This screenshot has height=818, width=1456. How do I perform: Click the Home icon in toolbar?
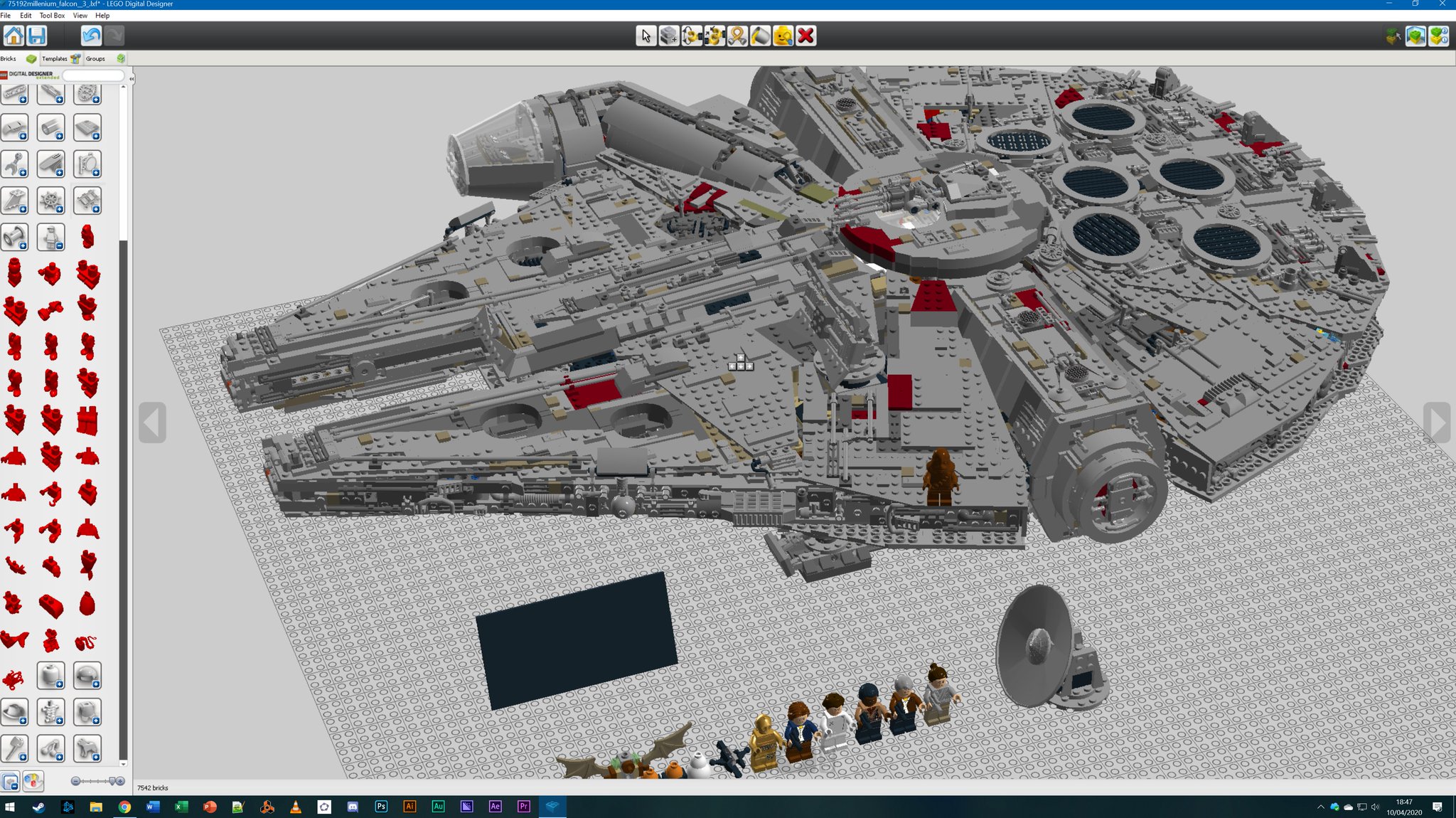click(14, 36)
